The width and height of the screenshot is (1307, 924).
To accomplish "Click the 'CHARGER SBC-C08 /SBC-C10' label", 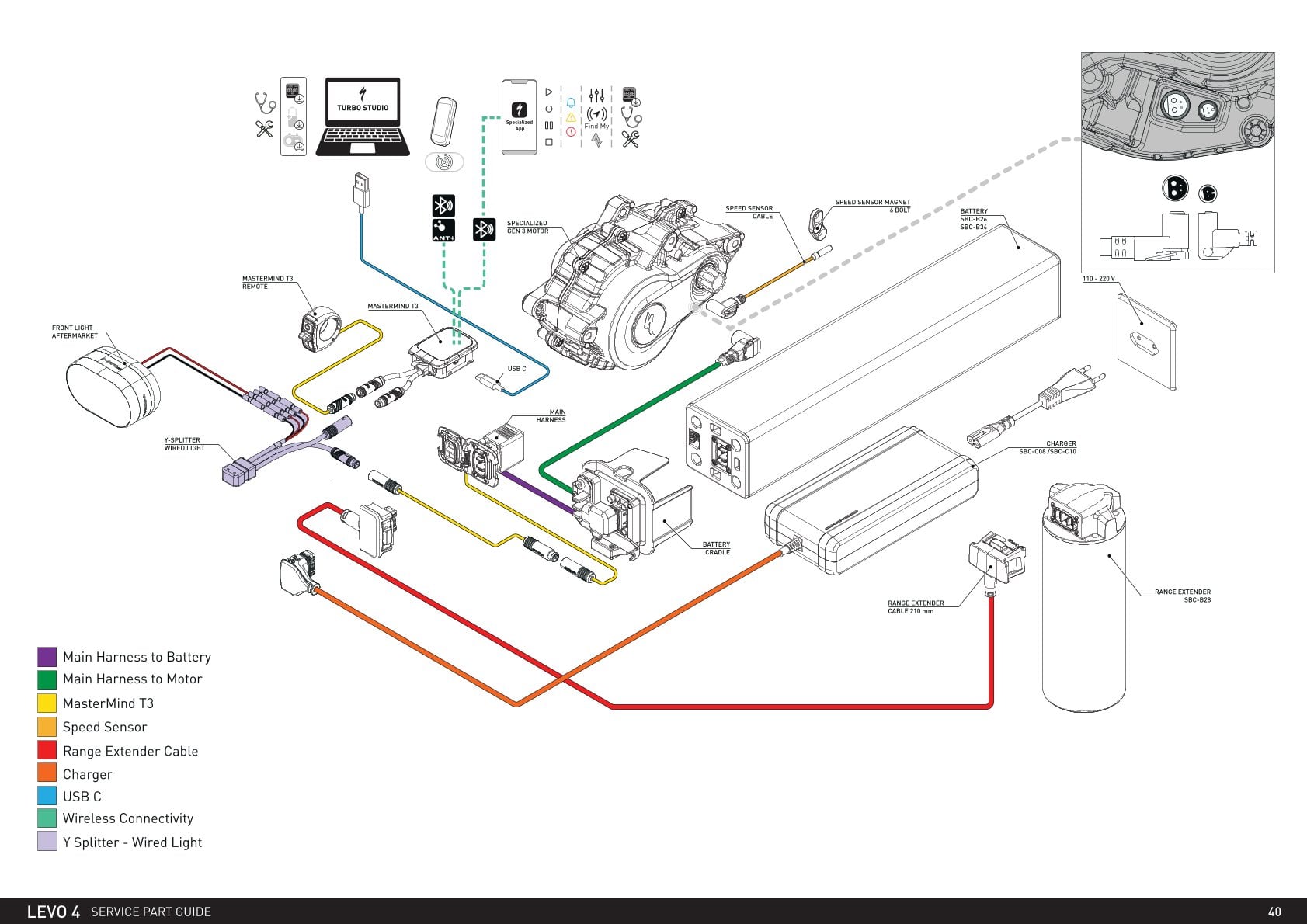I will (x=1048, y=447).
